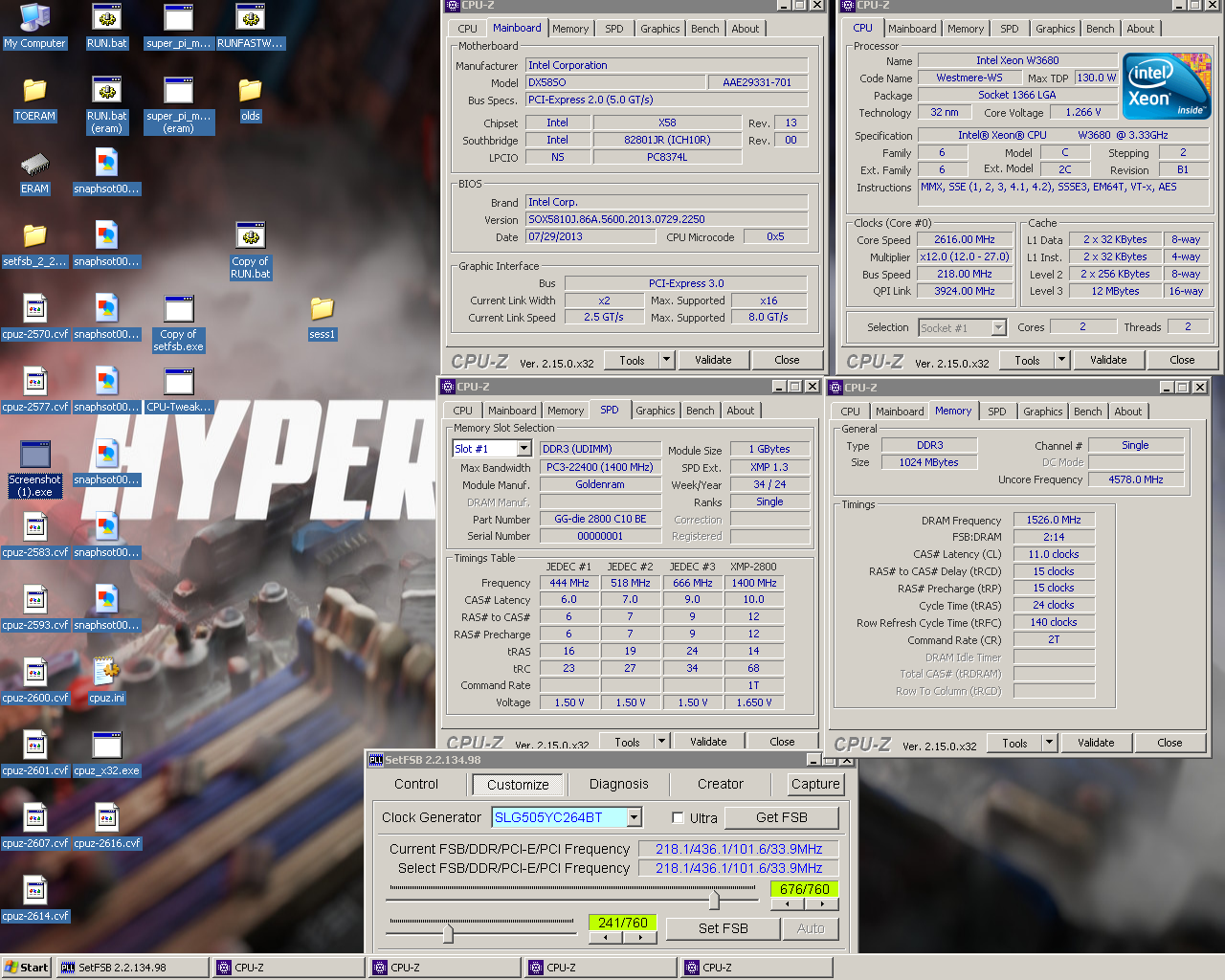Activate SetFSB 2.2.134.98 taskbar button
The image size is (1225, 980).
point(132,968)
